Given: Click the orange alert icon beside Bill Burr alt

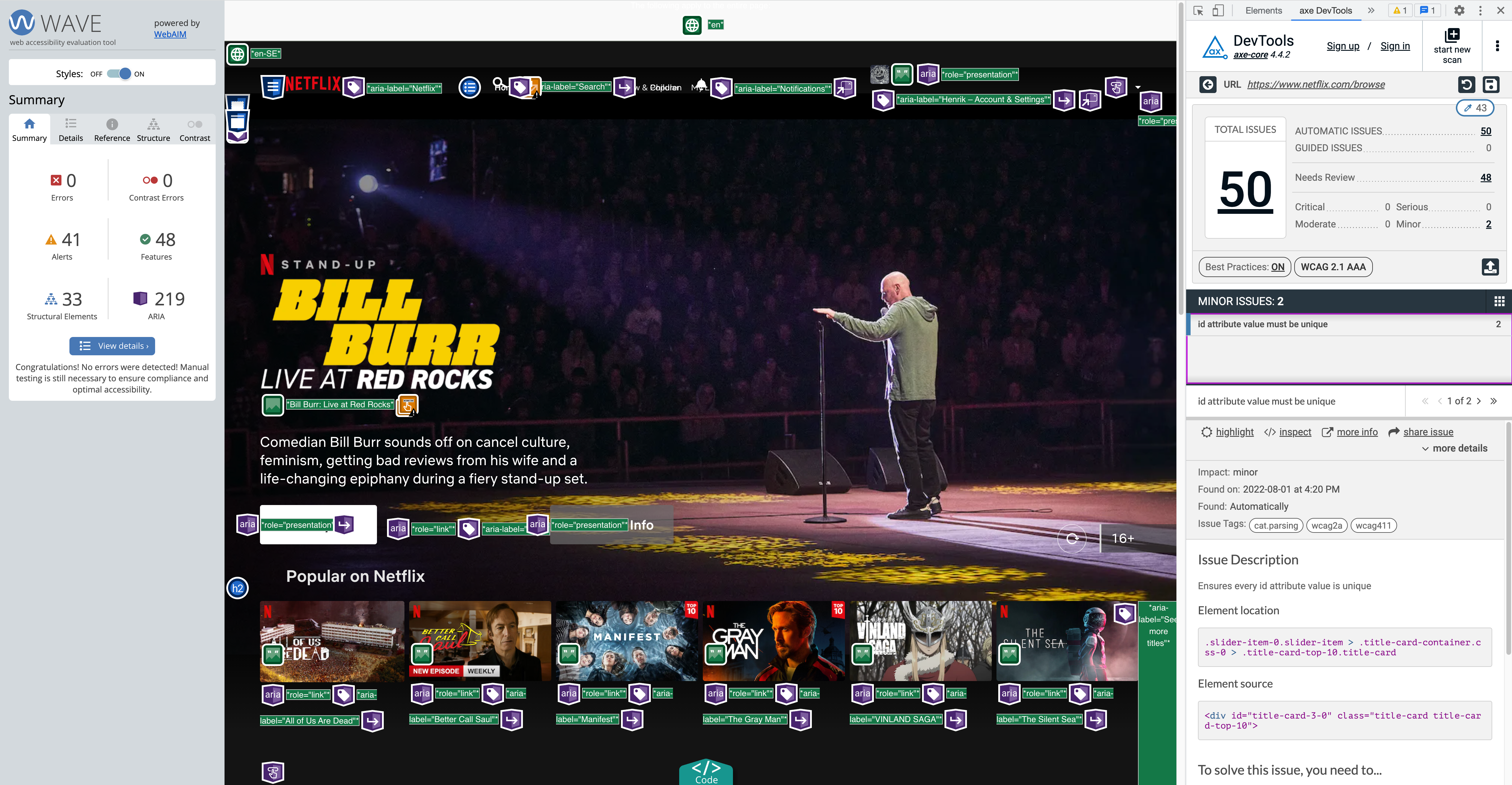Looking at the screenshot, I should coord(407,405).
